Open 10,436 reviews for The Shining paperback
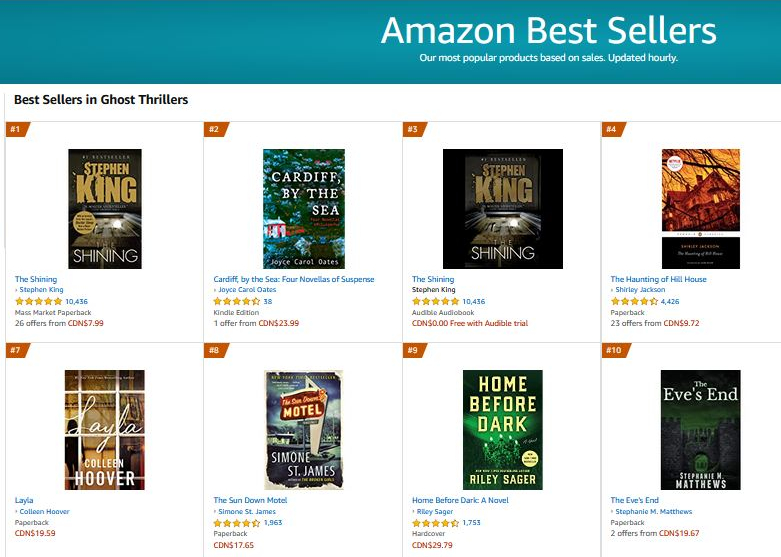 click(x=76, y=301)
